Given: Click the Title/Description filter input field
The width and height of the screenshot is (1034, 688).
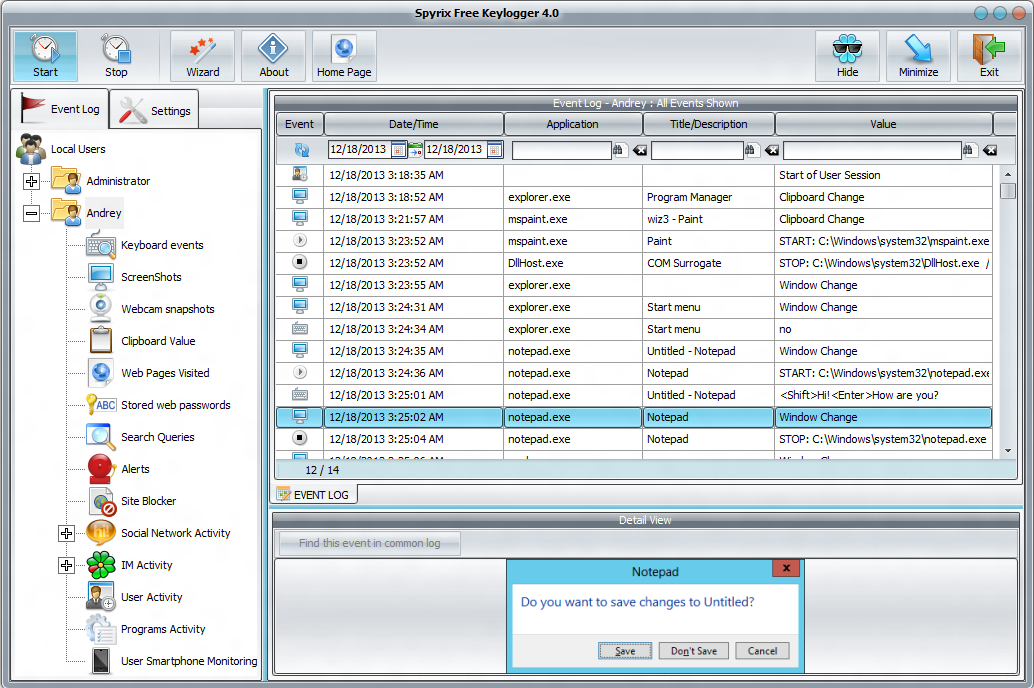Looking at the screenshot, I should coord(697,150).
